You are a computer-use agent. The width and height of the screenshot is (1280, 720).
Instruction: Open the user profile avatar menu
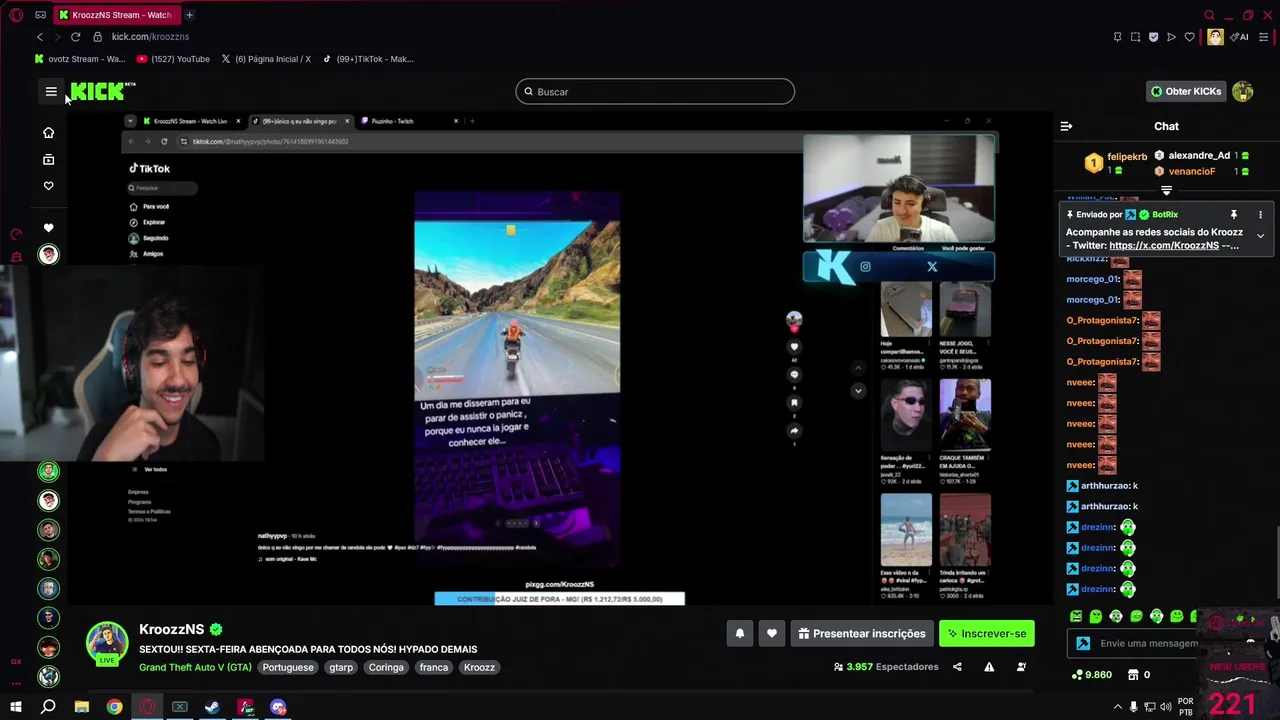pyautogui.click(x=1243, y=91)
